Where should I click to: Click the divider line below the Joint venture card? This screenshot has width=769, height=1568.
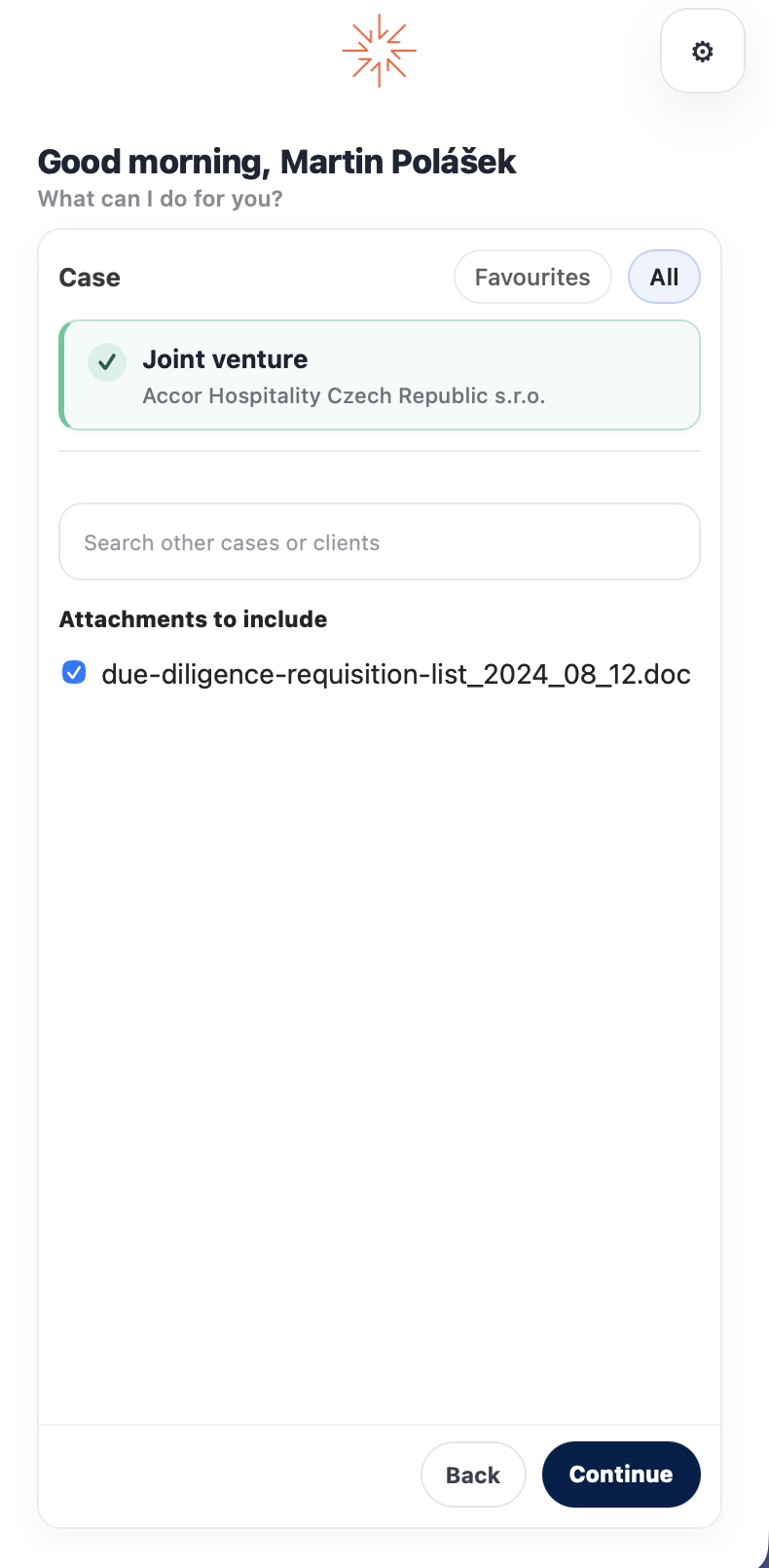coord(380,451)
